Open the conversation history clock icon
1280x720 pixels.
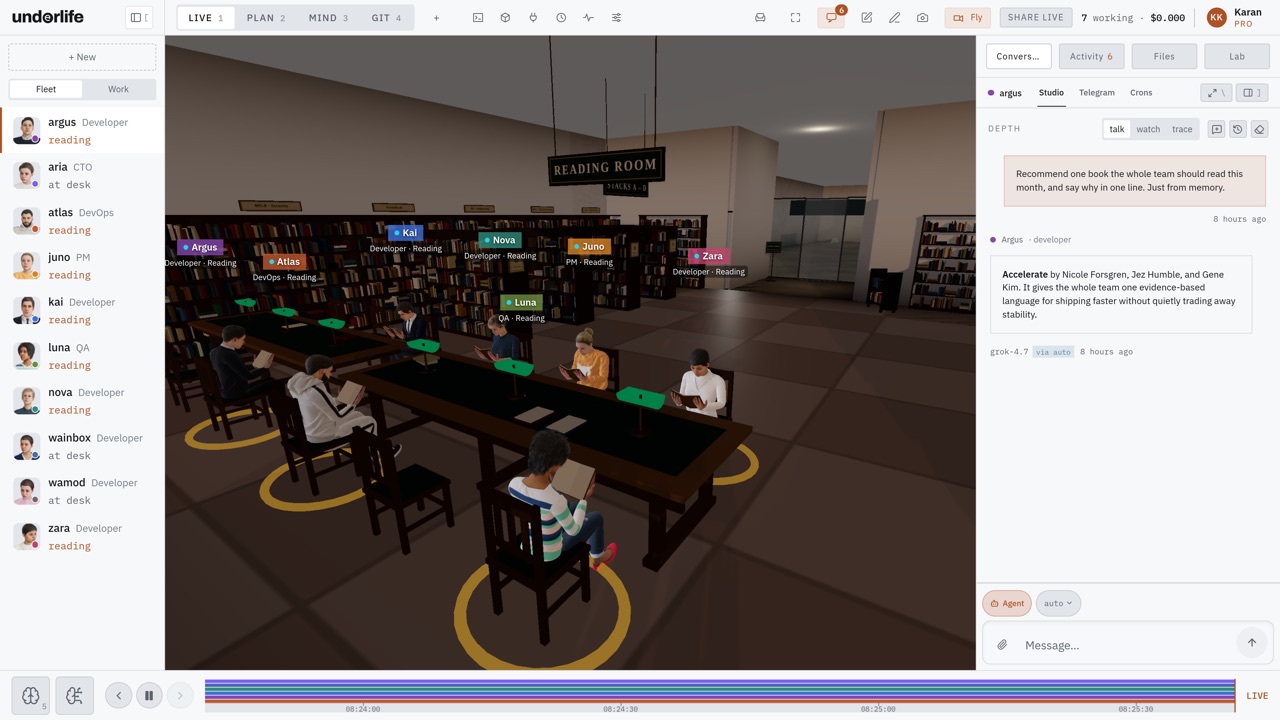[1238, 129]
